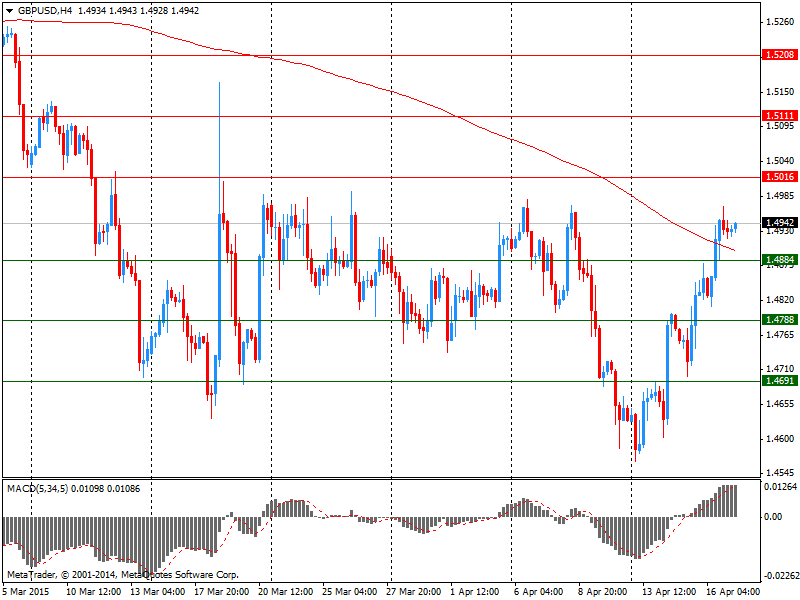Click the 1.5208 red resistance level label
The height and width of the screenshot is (600, 800).
780,55
